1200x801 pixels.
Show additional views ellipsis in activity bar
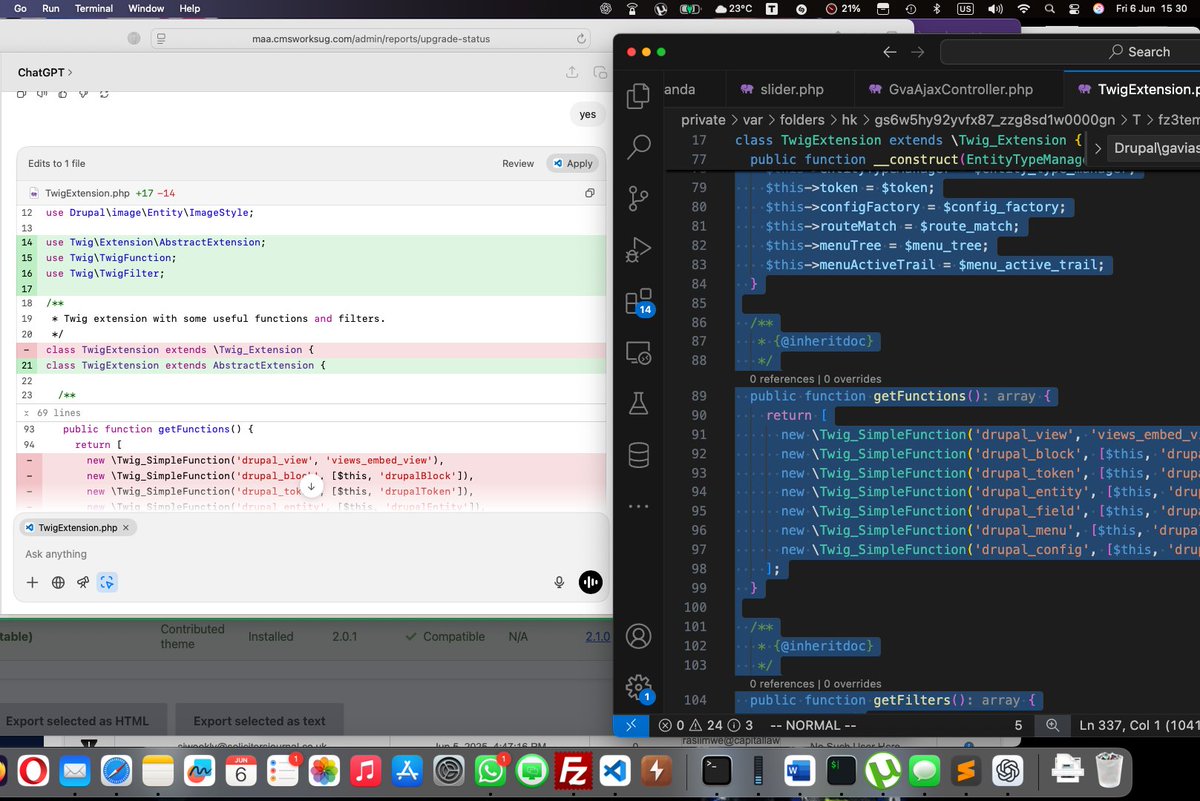(x=638, y=506)
